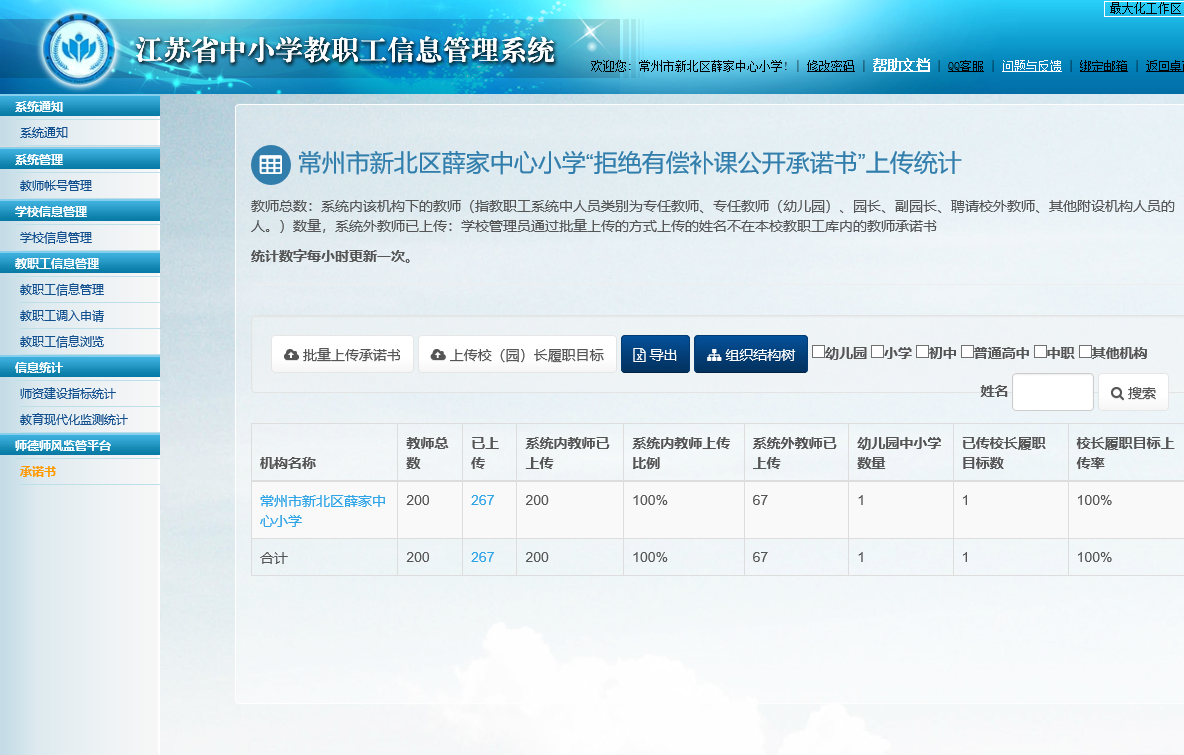The image size is (1184, 755).
Task: Open the 组织结构树 organization tree
Action: [750, 355]
